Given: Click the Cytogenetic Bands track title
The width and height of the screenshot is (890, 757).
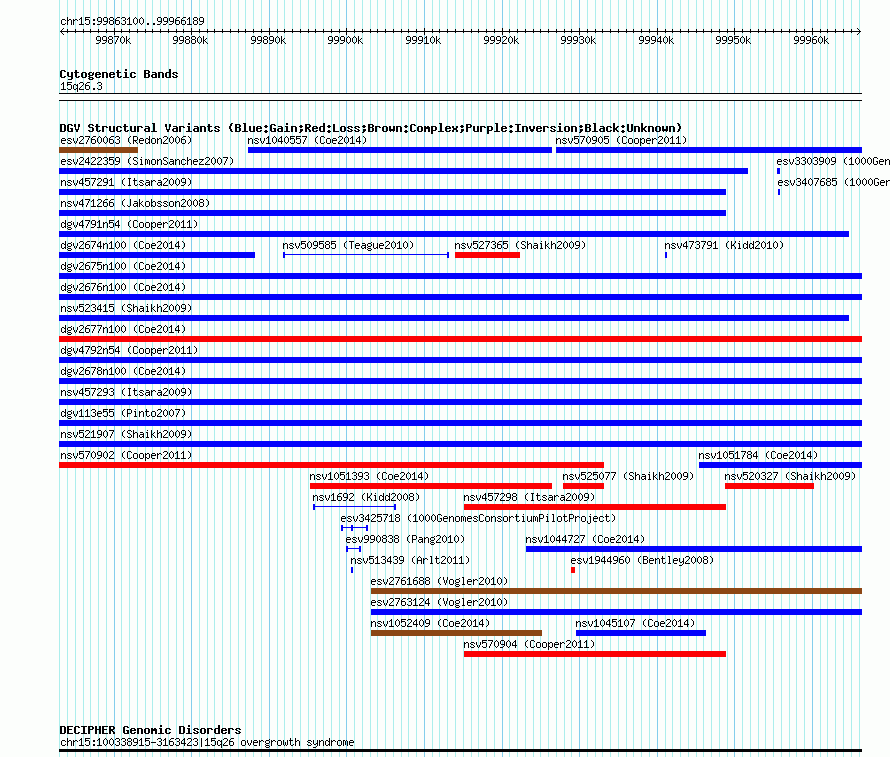Looking at the screenshot, I should tap(119, 74).
